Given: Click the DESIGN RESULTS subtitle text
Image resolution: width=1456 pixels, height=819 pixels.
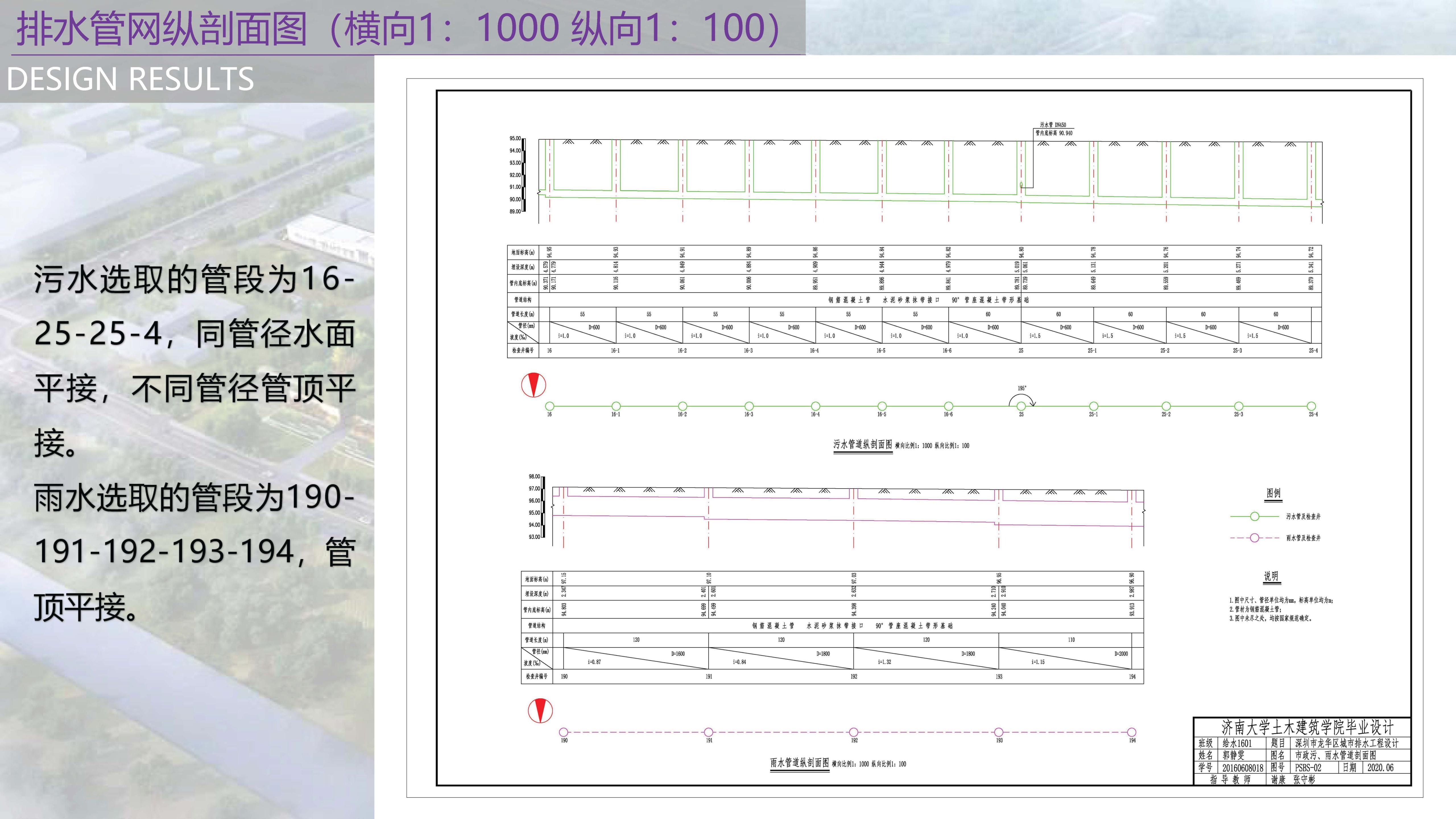Looking at the screenshot, I should (130, 78).
